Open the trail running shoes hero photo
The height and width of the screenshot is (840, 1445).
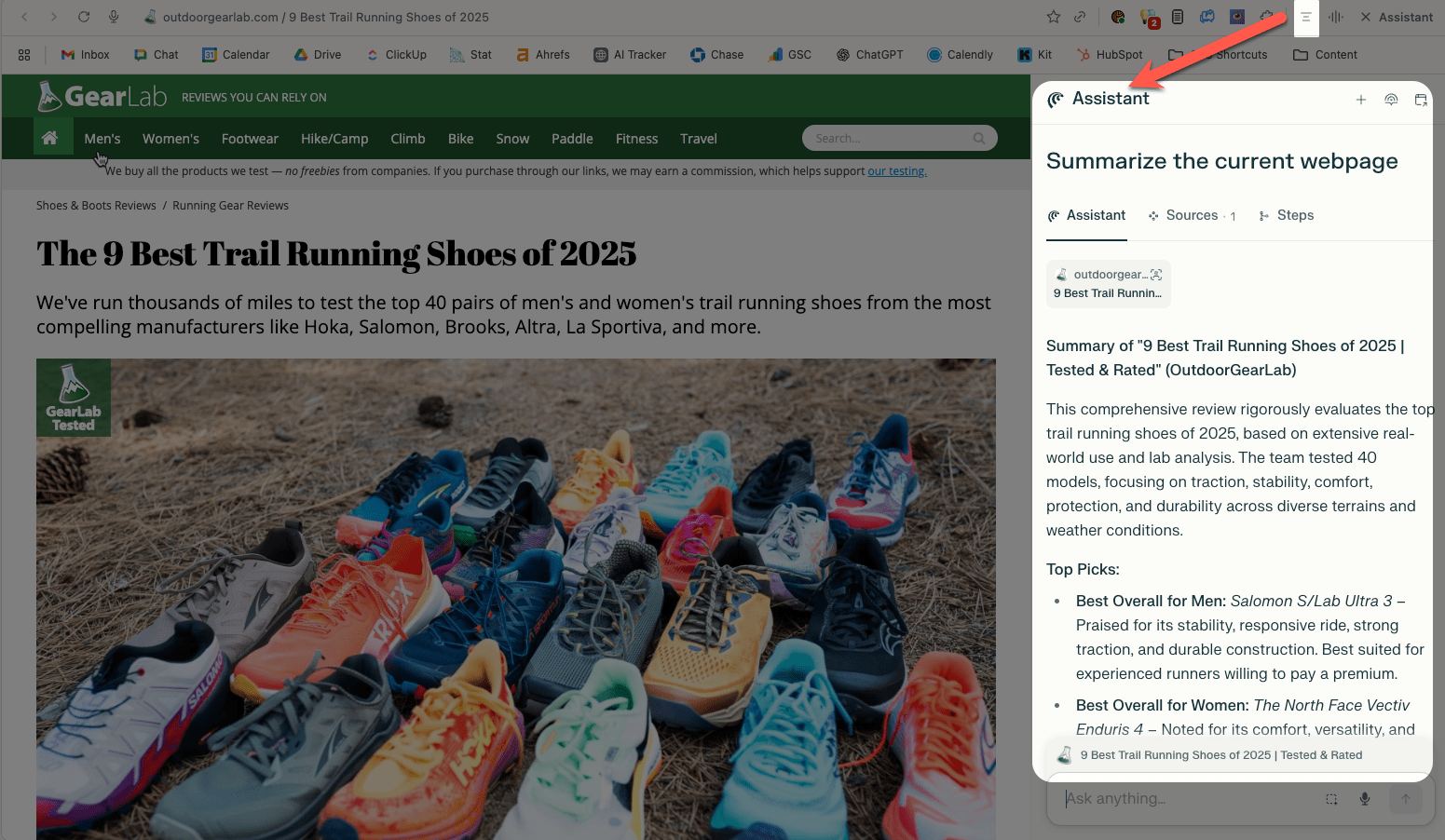tap(516, 599)
